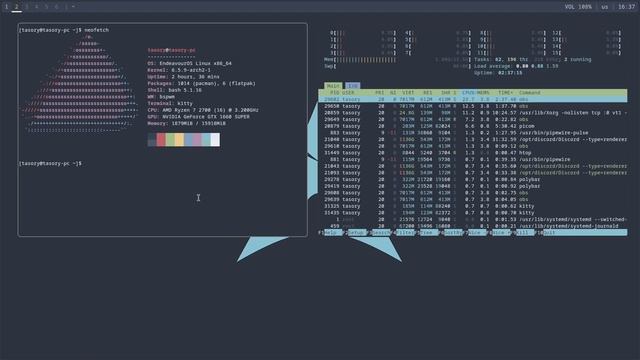Click the Load average text in htop

[x=516, y=66]
